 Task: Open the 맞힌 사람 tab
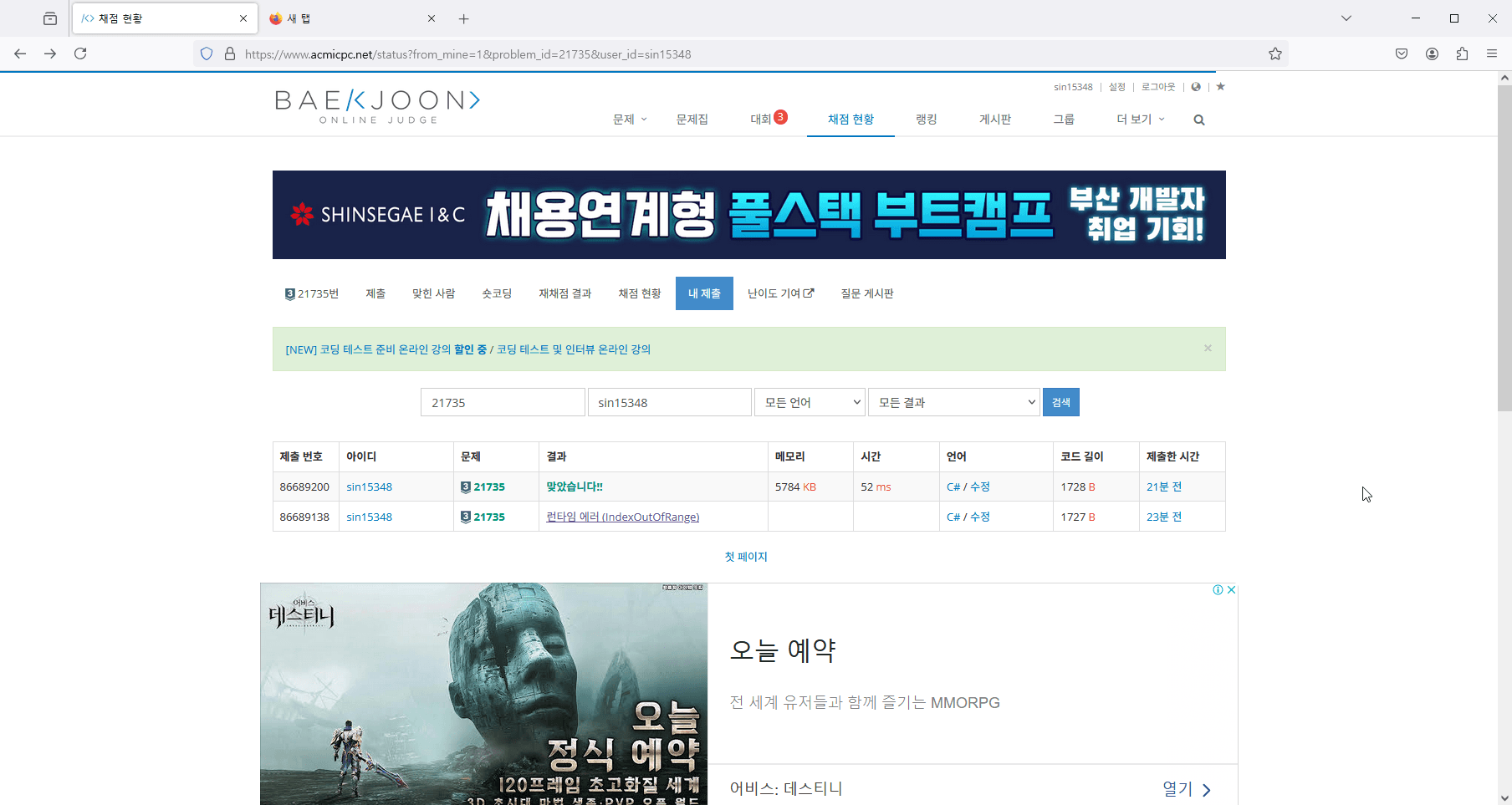(433, 293)
